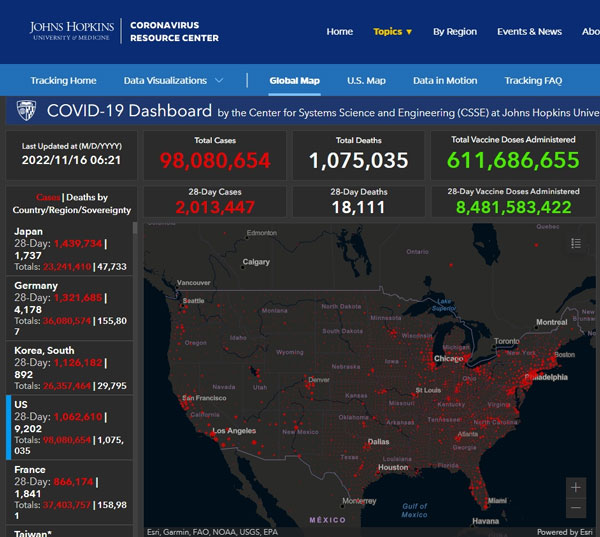Open Events & News navigation item

click(x=529, y=31)
